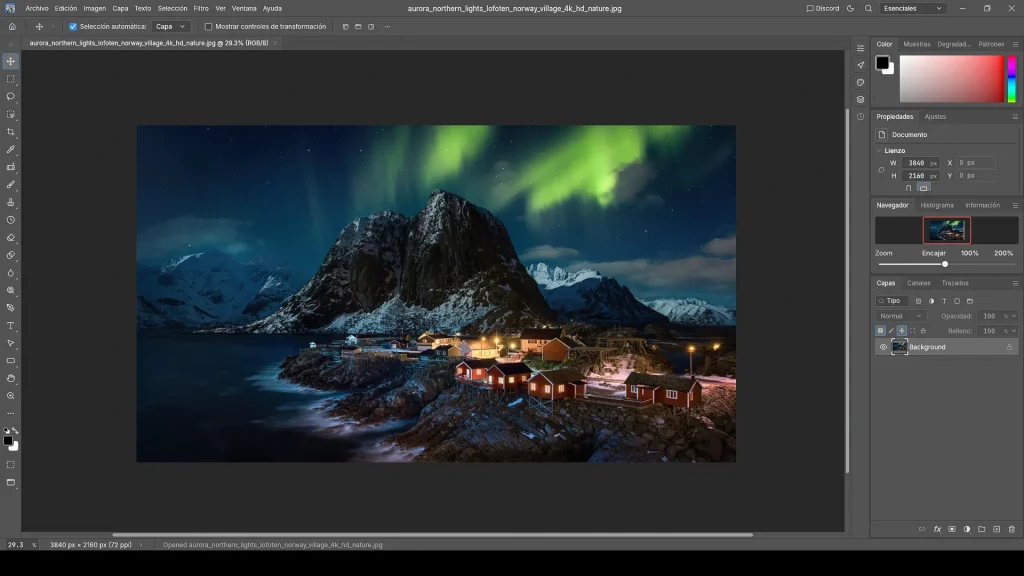Delete layer with the trash icon
Viewport: 1024px width, 576px height.
[1012, 529]
